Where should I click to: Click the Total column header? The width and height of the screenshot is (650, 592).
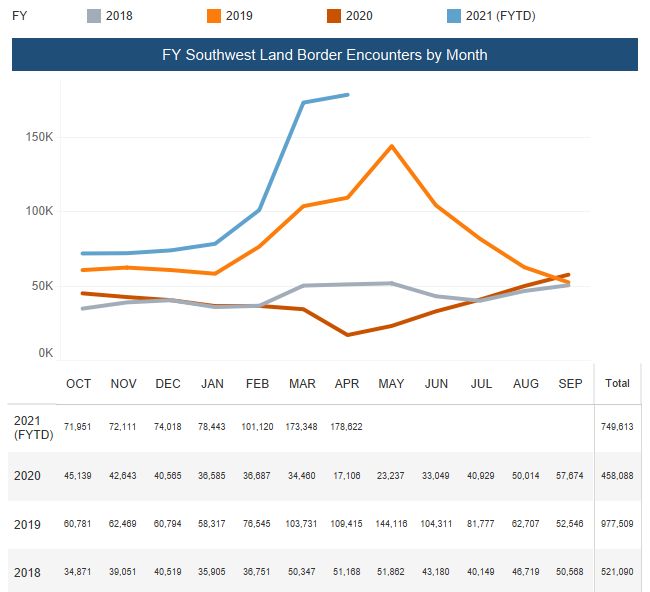click(617, 384)
